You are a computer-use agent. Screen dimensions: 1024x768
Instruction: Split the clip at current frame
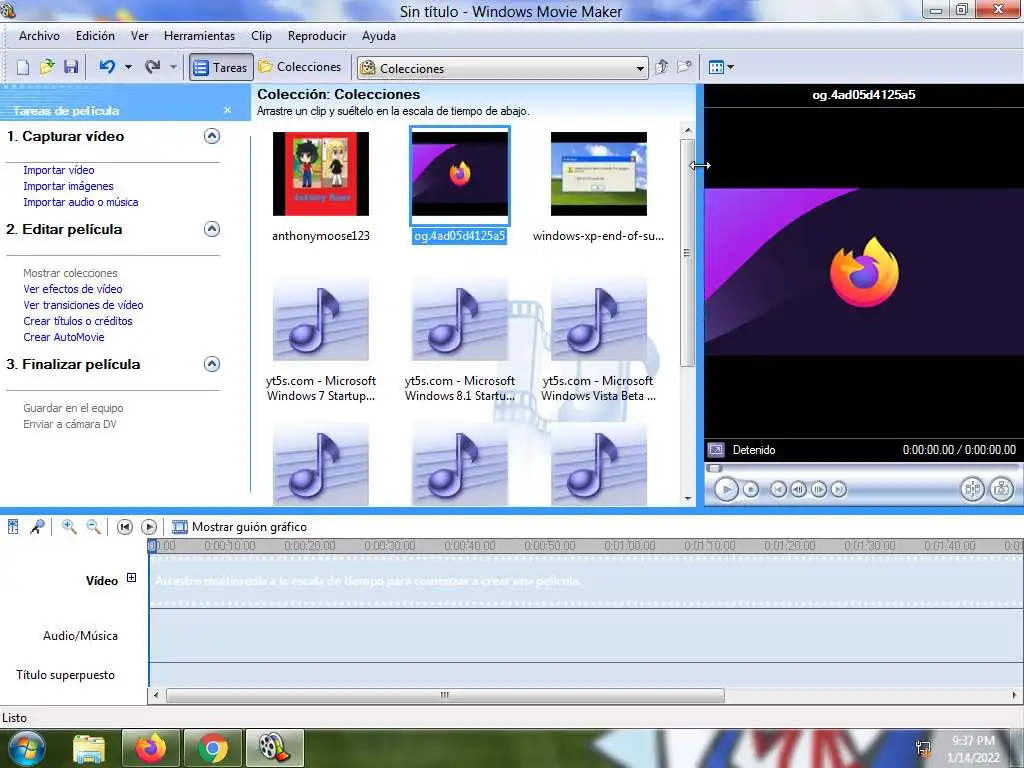(972, 489)
